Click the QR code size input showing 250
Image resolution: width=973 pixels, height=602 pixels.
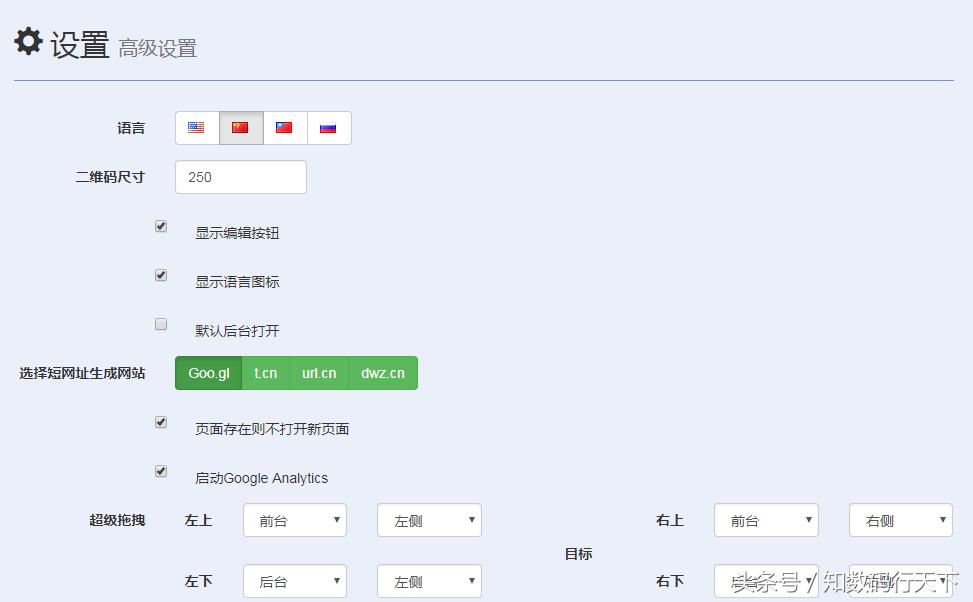[240, 177]
